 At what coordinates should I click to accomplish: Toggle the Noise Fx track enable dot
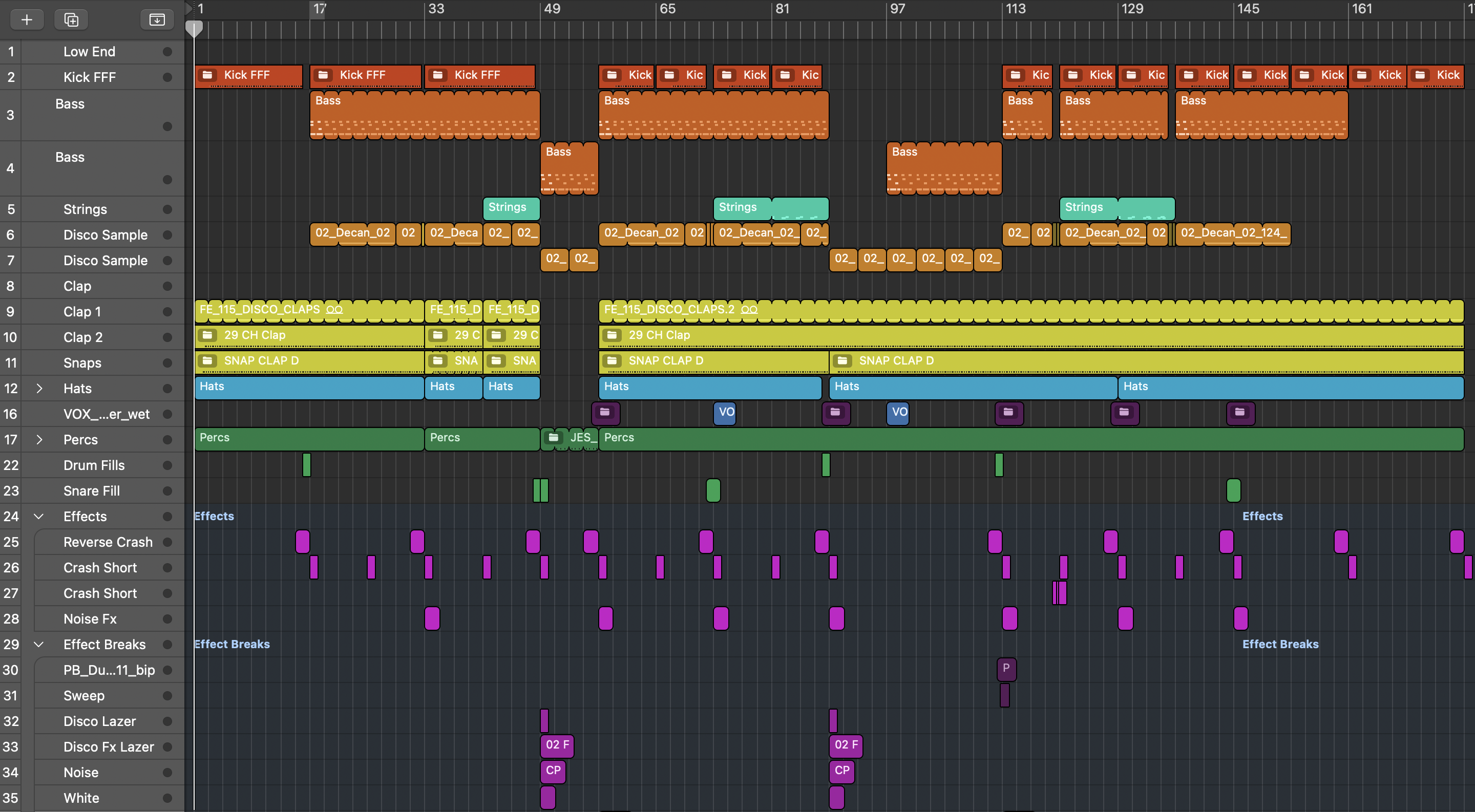pyautogui.click(x=167, y=618)
